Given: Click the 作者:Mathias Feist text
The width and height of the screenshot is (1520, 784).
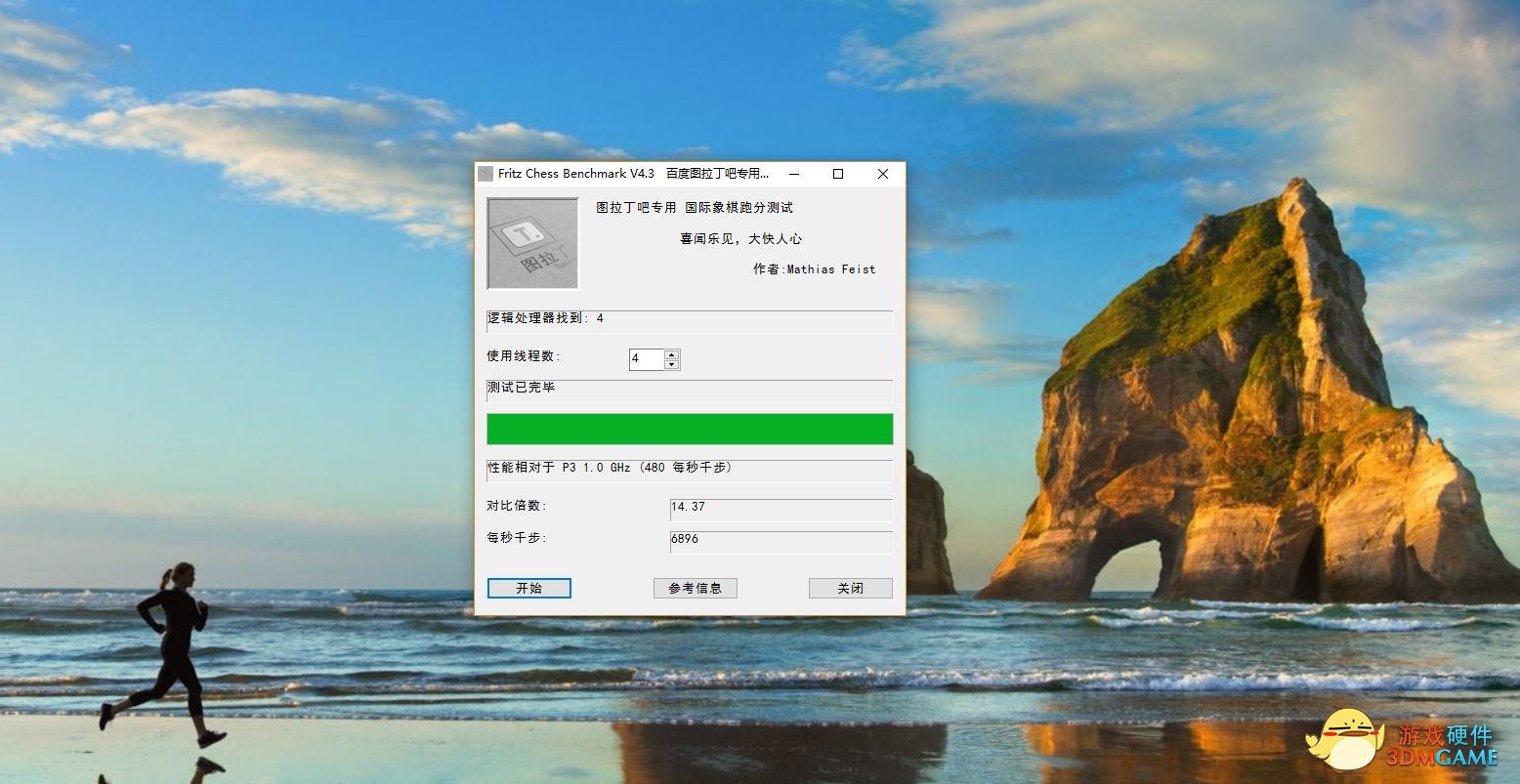Looking at the screenshot, I should pos(815,268).
